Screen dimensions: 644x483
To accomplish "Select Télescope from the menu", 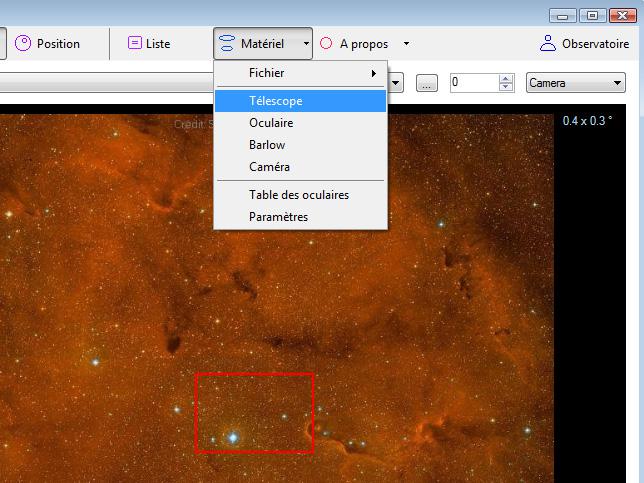I will (301, 101).
